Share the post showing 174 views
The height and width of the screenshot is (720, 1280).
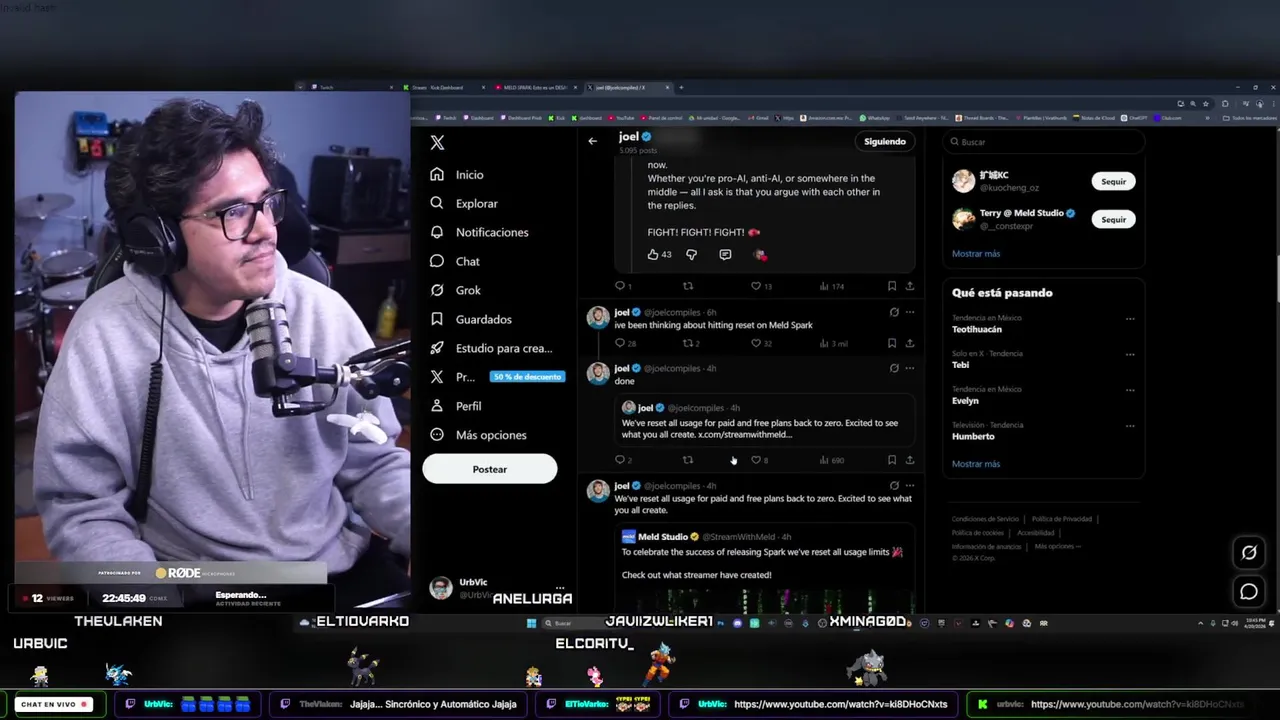[x=909, y=286]
